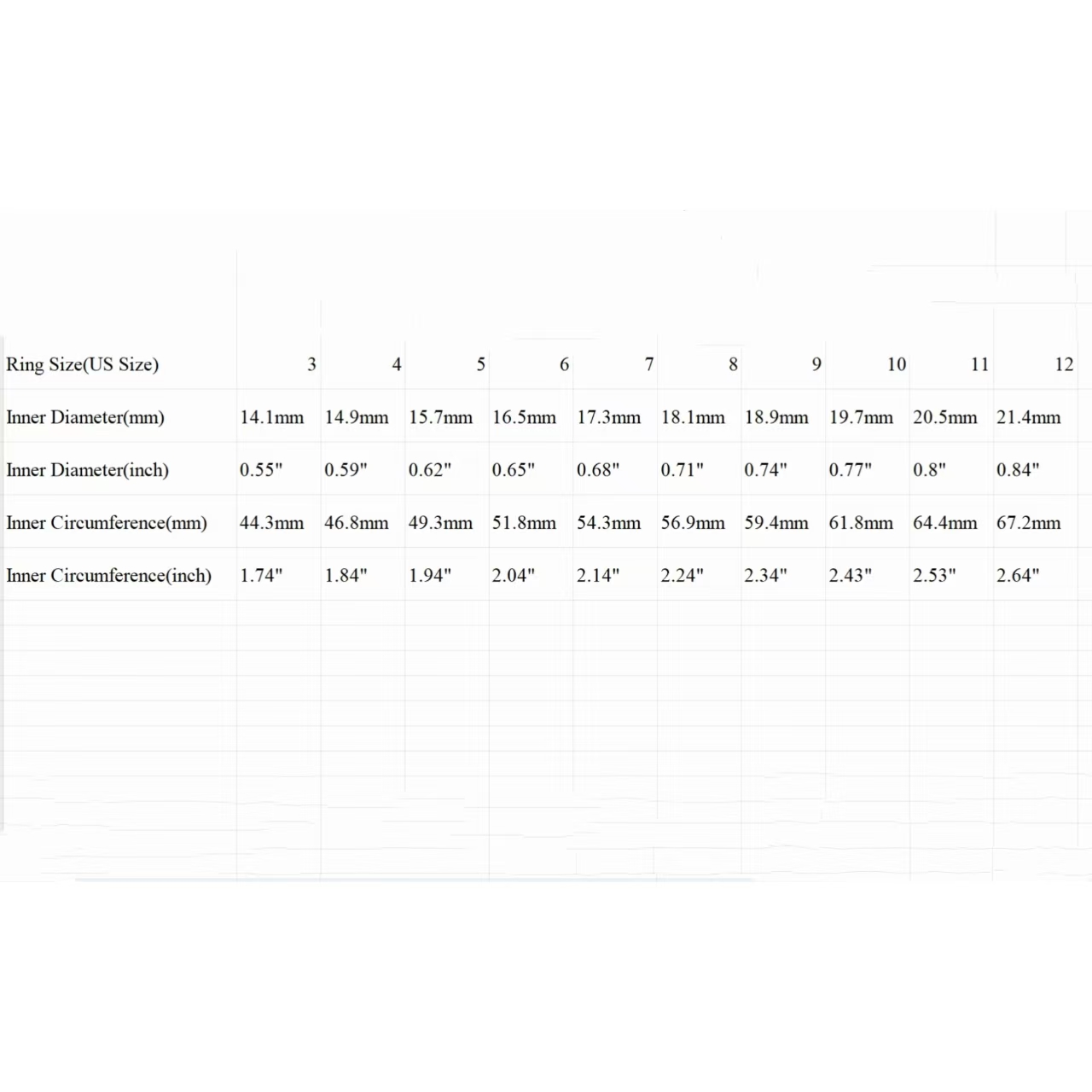The width and height of the screenshot is (1092, 1092).
Task: Click the ring size 10 cell
Action: coord(896,364)
